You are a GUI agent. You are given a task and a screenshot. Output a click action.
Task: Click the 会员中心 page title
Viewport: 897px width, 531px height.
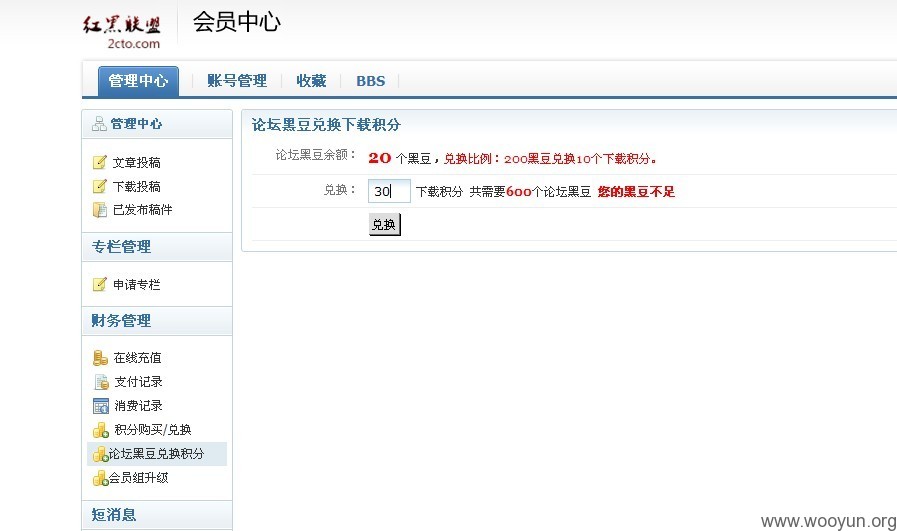pyautogui.click(x=236, y=23)
